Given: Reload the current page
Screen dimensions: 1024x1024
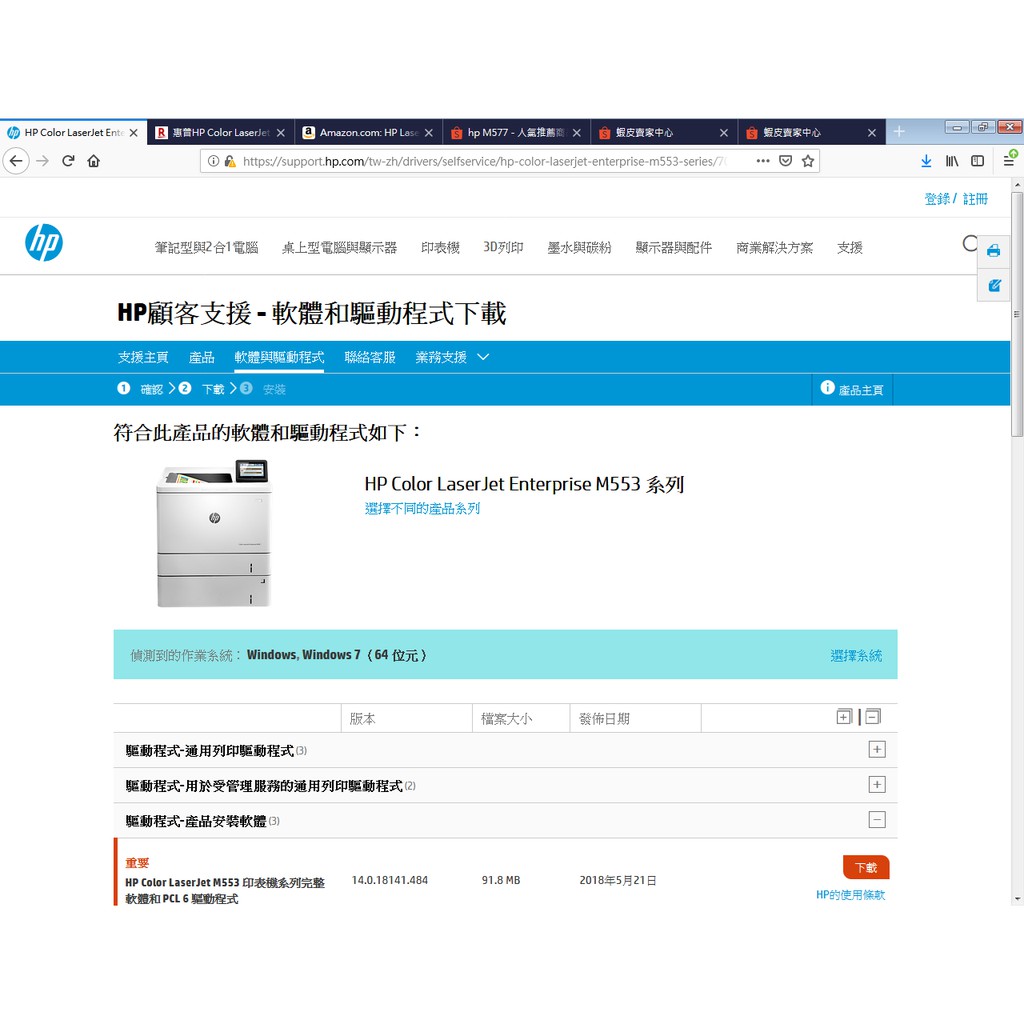Looking at the screenshot, I should click(x=67, y=160).
